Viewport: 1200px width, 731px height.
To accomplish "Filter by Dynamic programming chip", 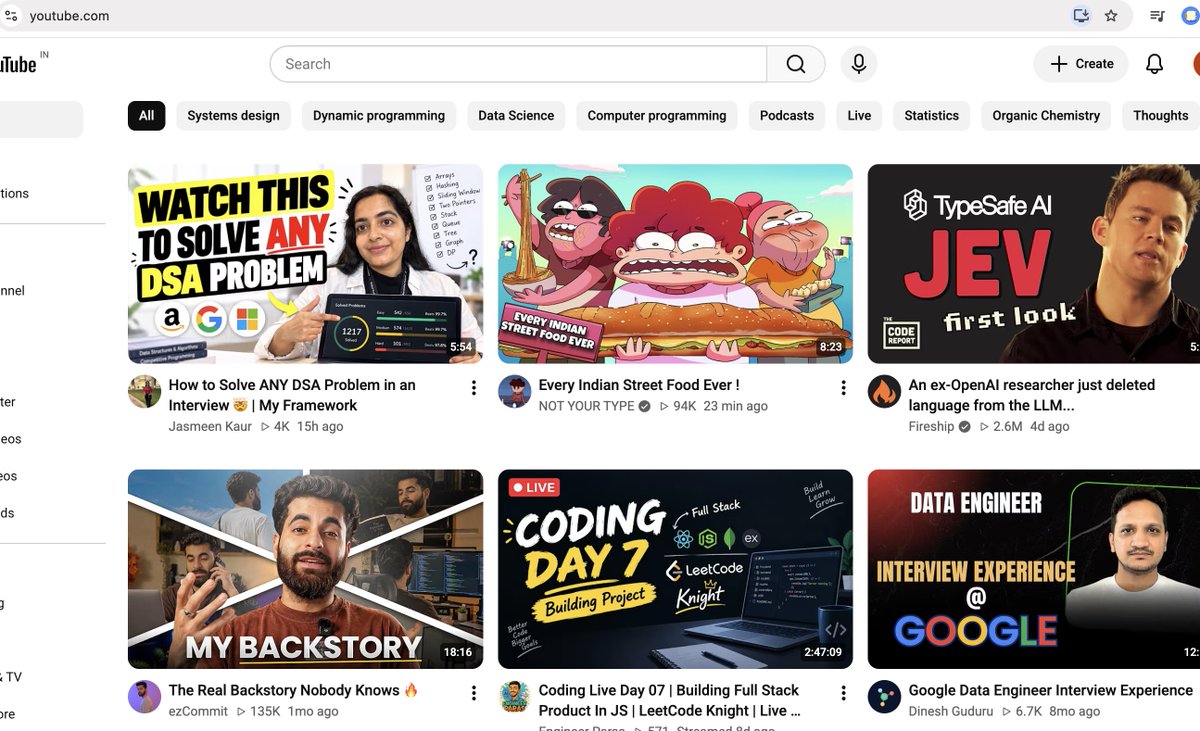I will coord(379,116).
